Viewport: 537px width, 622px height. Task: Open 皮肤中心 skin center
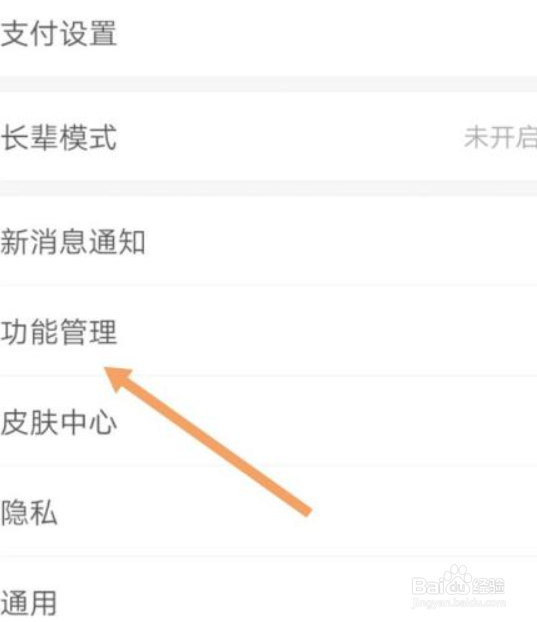[268, 422]
